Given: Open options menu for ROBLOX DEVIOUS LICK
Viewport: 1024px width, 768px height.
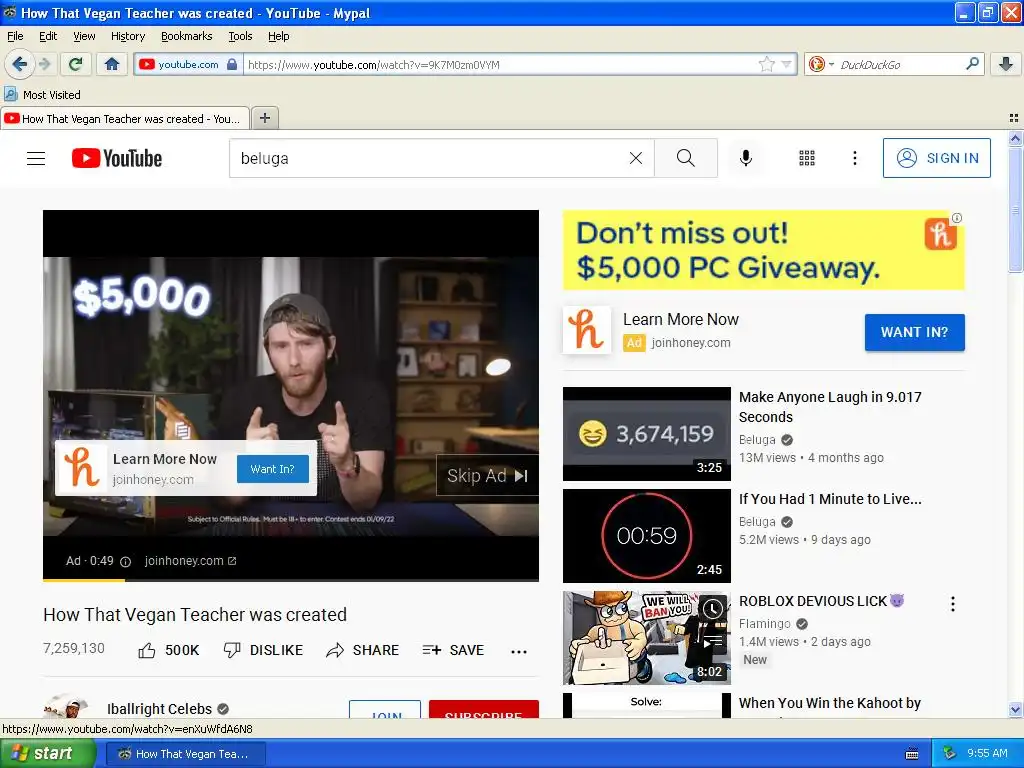Looking at the screenshot, I should pyautogui.click(x=952, y=603).
